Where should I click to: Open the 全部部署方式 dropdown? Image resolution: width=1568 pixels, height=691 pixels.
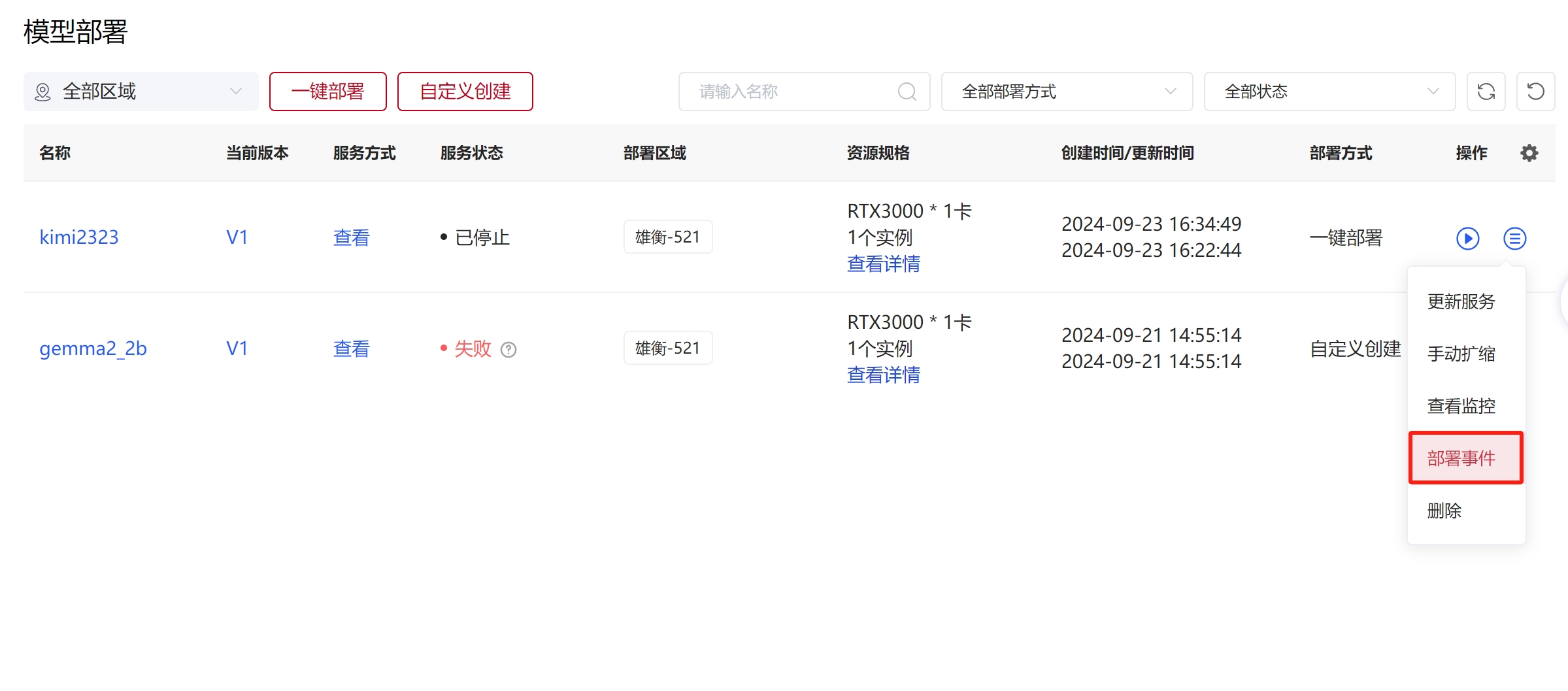tap(1067, 92)
